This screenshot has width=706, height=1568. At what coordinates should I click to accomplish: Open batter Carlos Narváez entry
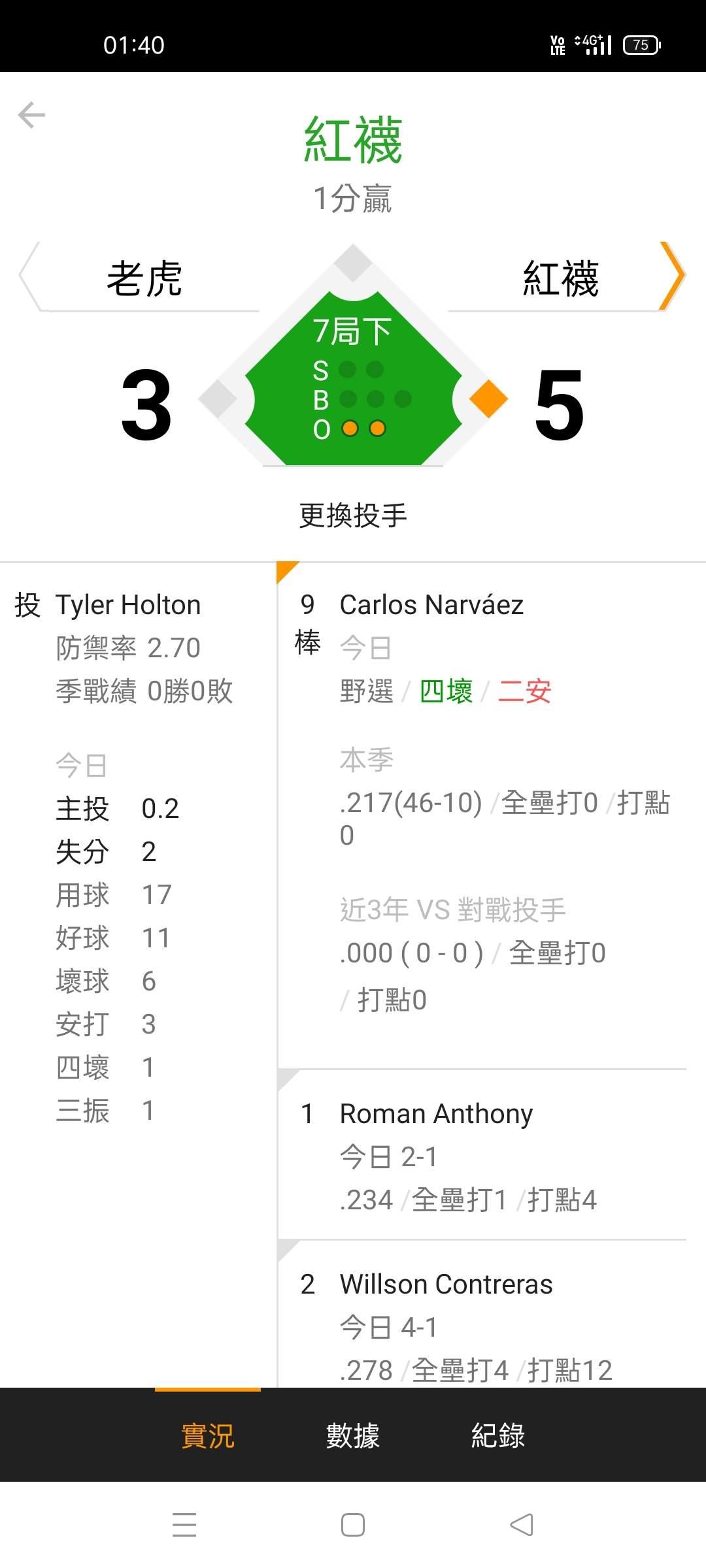click(431, 605)
